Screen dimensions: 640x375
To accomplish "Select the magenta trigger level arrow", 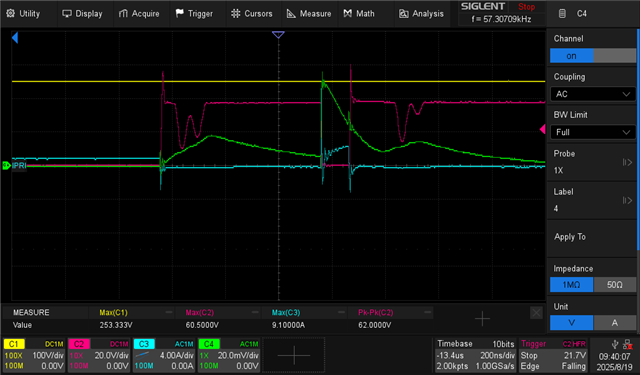I will pos(542,129).
